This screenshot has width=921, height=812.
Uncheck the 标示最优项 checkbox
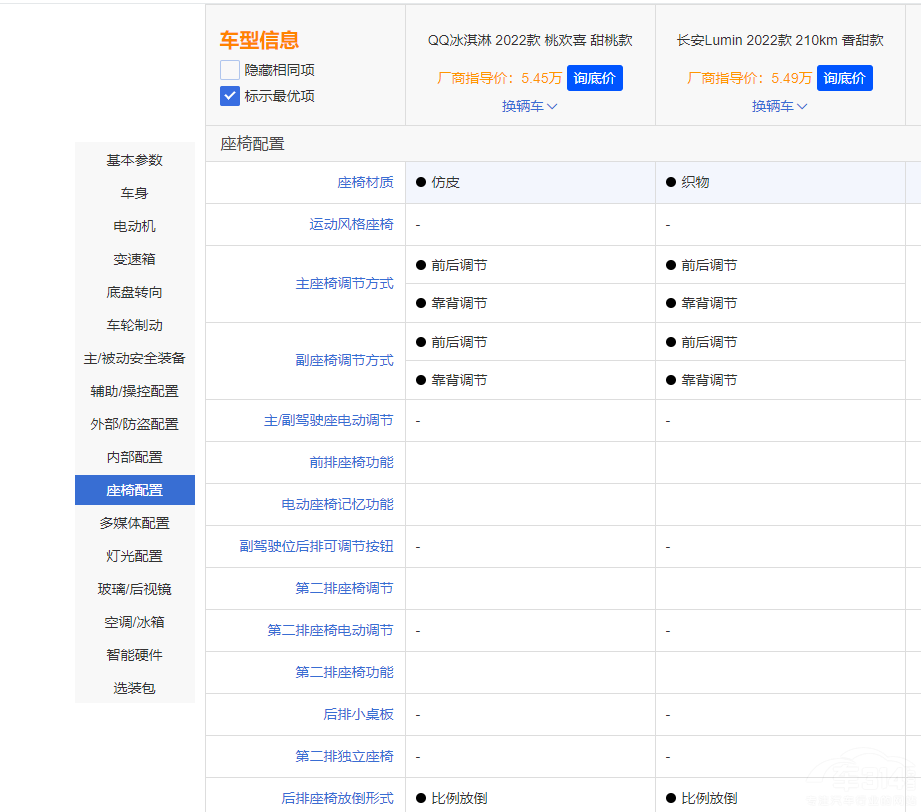[230, 96]
